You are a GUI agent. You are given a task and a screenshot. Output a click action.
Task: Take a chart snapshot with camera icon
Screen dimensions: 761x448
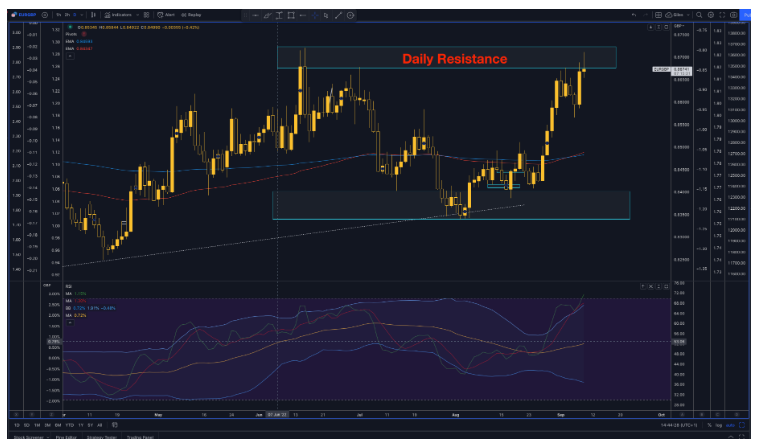[733, 15]
